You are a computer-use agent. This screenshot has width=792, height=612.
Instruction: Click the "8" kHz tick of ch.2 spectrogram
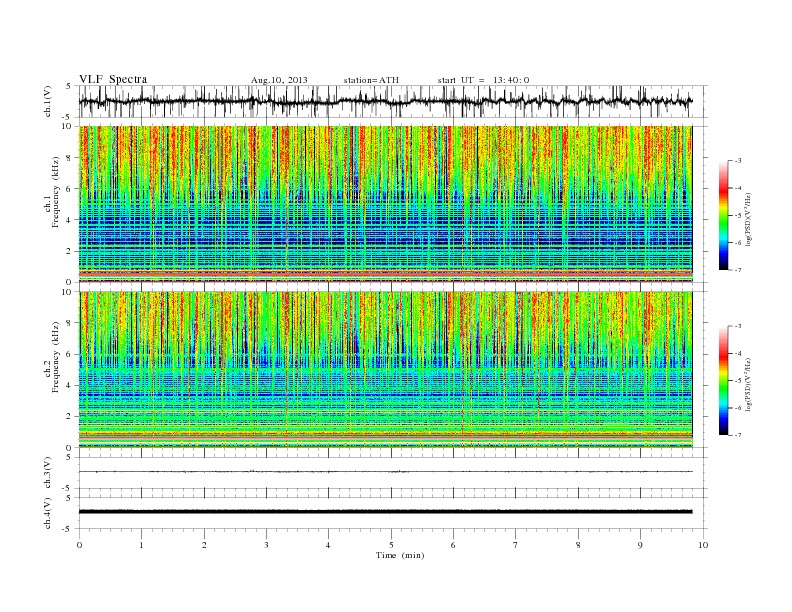coord(70,323)
